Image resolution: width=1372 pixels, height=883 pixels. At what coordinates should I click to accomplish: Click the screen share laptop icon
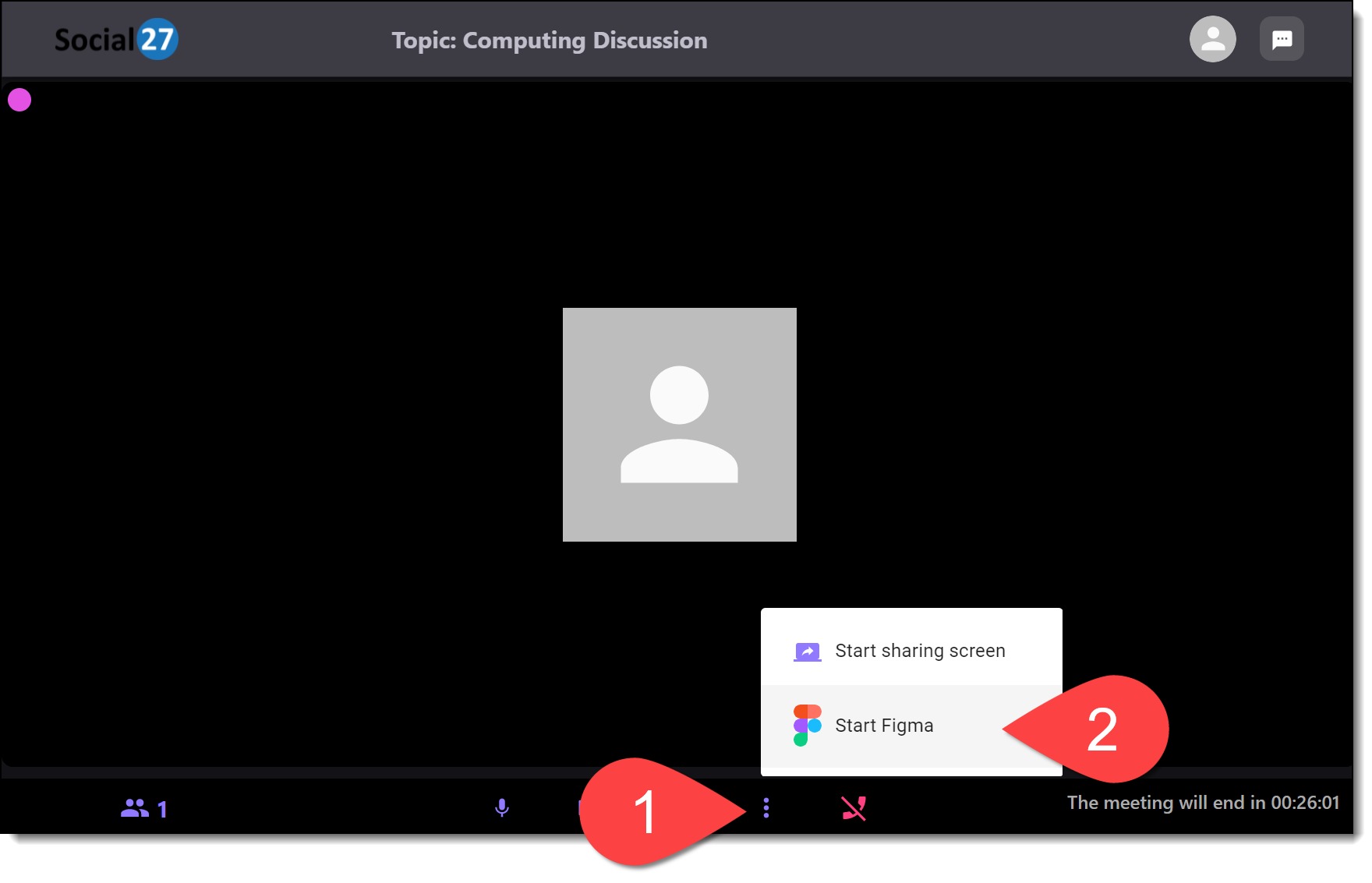point(807,652)
